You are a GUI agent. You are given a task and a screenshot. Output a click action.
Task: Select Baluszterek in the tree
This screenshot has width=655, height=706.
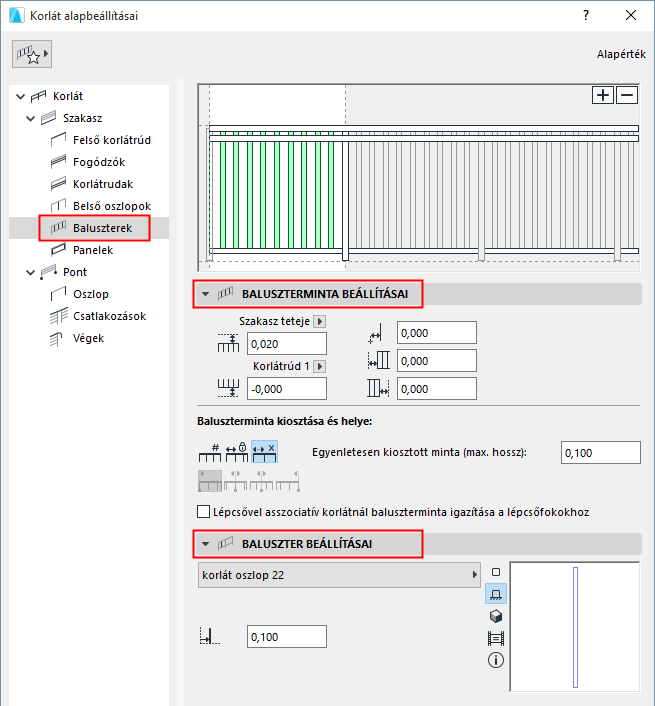[102, 228]
